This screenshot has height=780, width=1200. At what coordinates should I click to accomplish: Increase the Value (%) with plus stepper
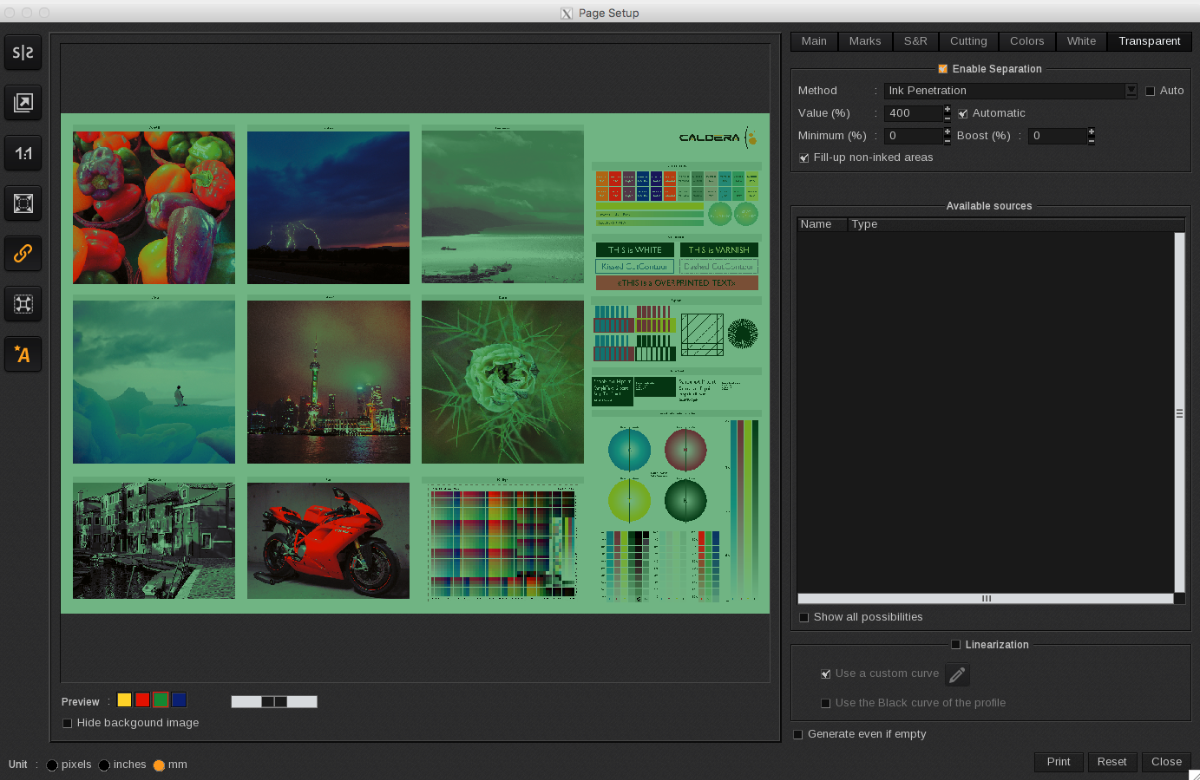(948, 109)
